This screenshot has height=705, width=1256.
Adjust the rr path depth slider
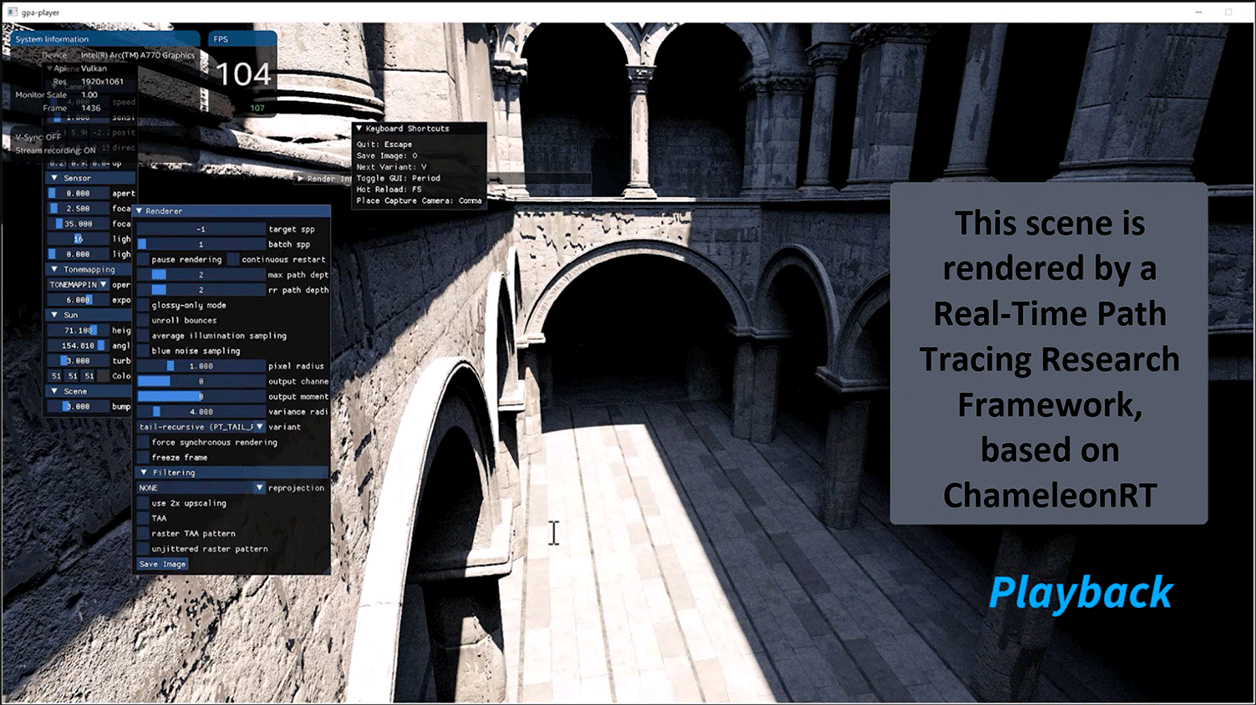point(200,290)
